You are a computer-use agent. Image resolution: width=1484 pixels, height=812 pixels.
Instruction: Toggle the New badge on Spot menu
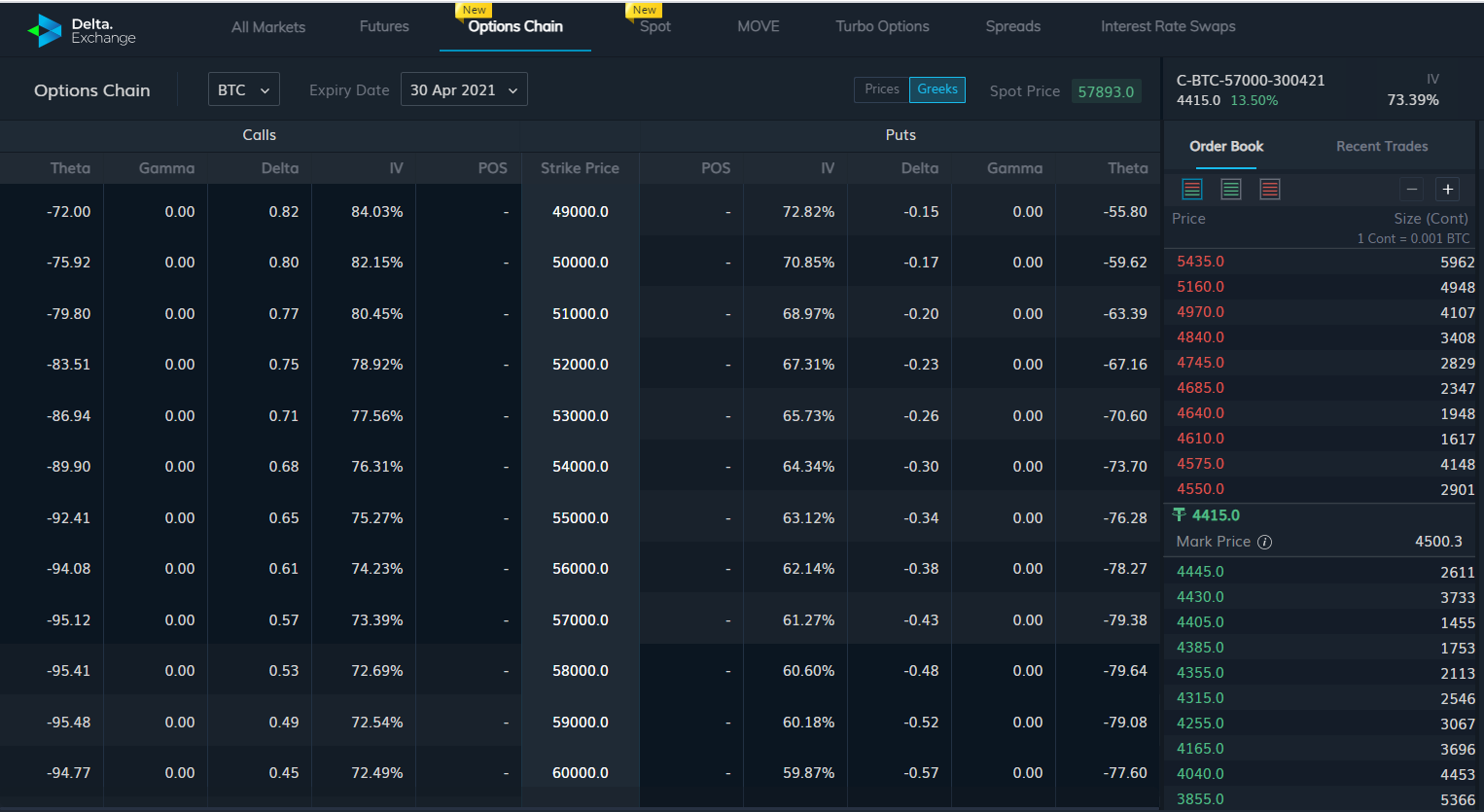(644, 9)
